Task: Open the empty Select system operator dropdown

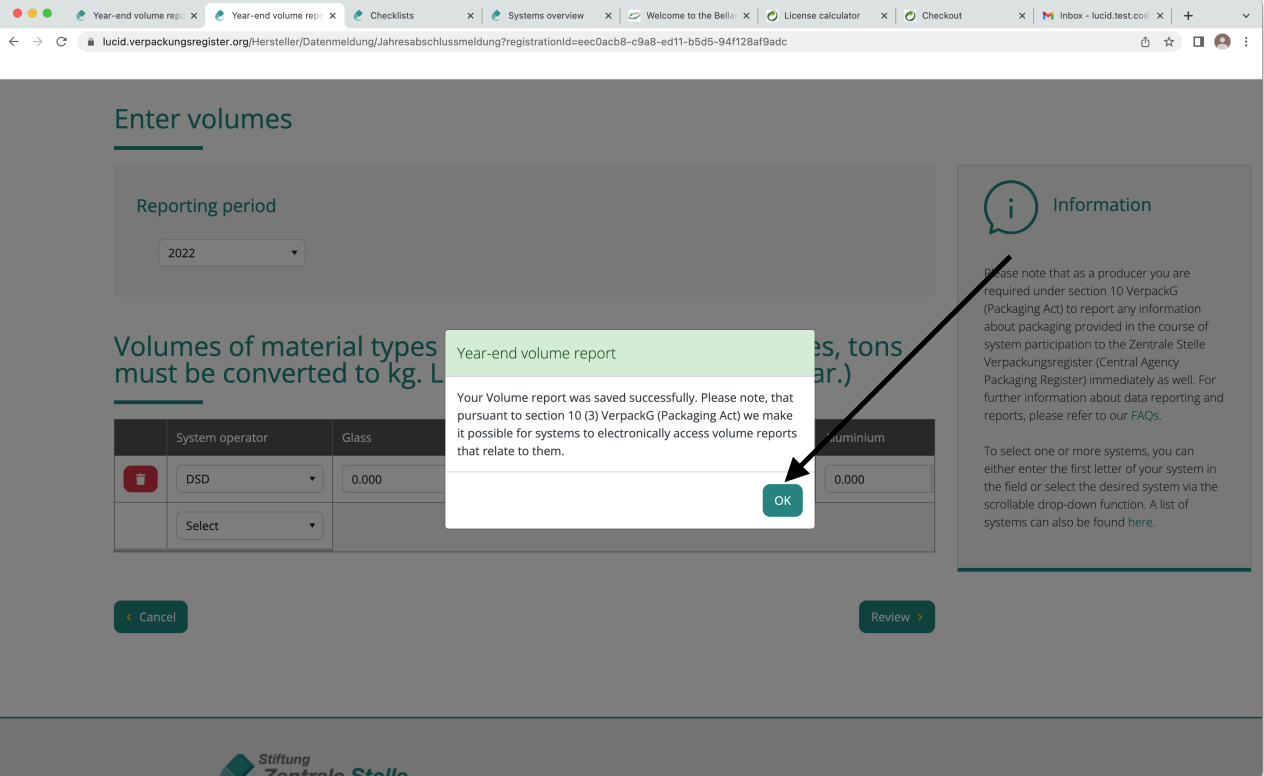Action: click(249, 526)
